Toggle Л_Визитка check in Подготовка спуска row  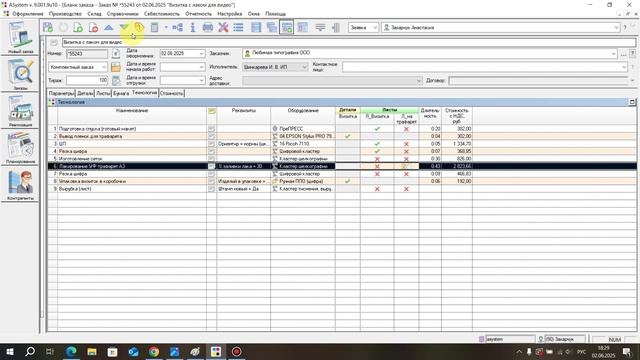[x=377, y=129]
